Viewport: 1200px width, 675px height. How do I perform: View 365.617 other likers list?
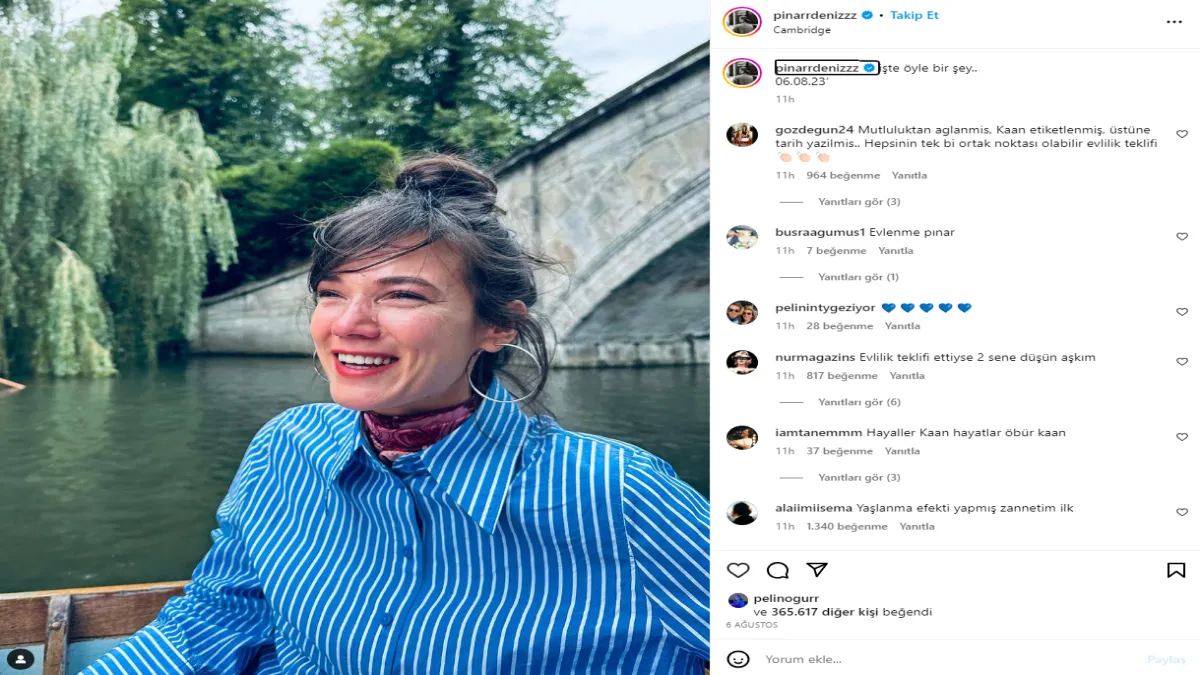coord(851,612)
